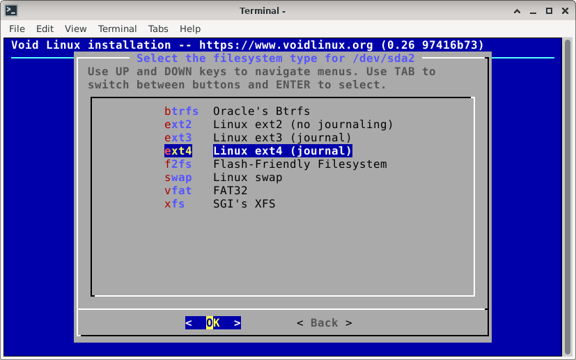Choose the ext3 journal entry

click(x=258, y=137)
